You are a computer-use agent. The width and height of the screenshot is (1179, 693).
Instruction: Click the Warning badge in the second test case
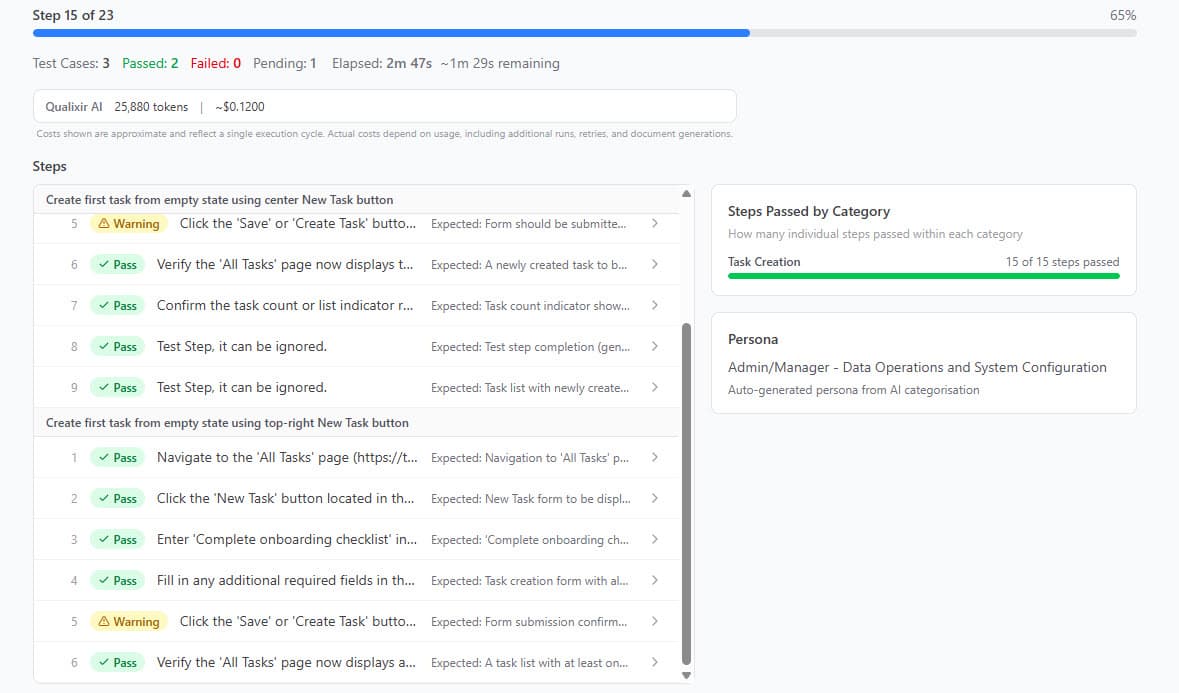pos(128,621)
